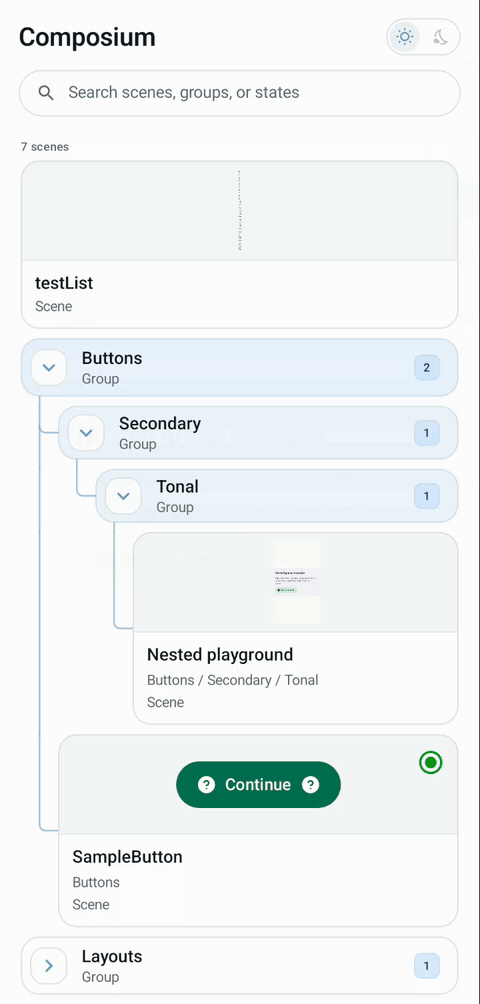
Task: Select the testList scene title
Action: (64, 283)
